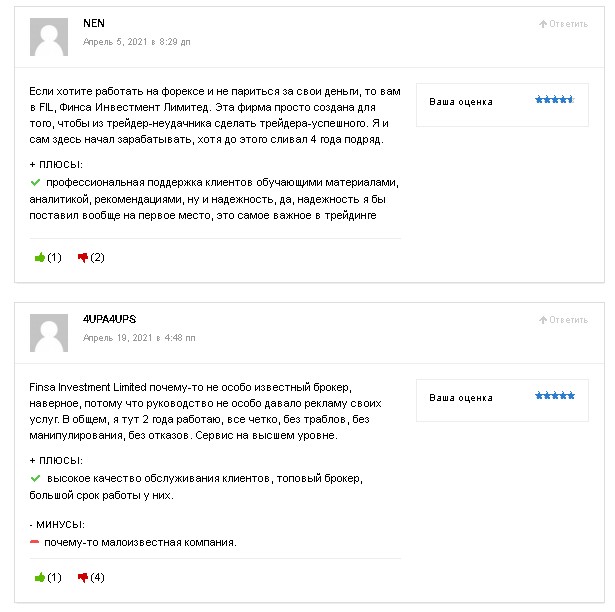Click the green checkmark icon in NEN's pros
The height and width of the screenshot is (612, 615).
35,183
